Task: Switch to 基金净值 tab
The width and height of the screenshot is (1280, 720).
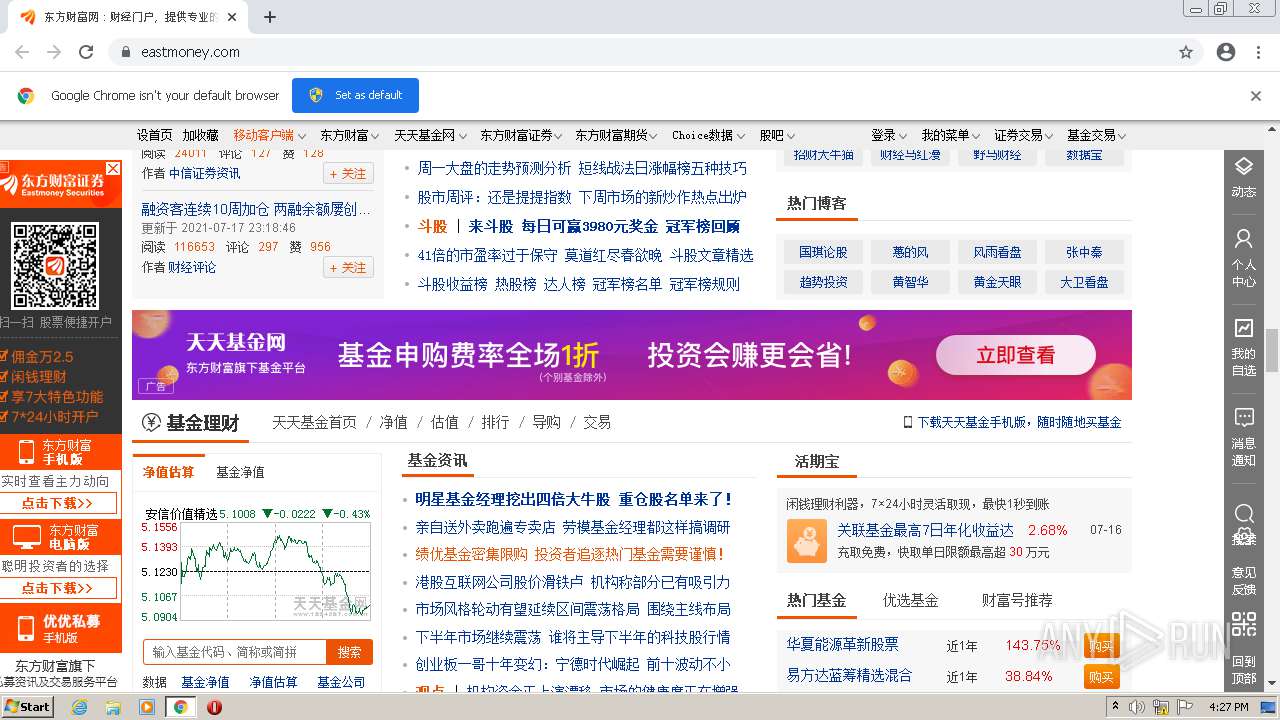Action: click(x=240, y=472)
